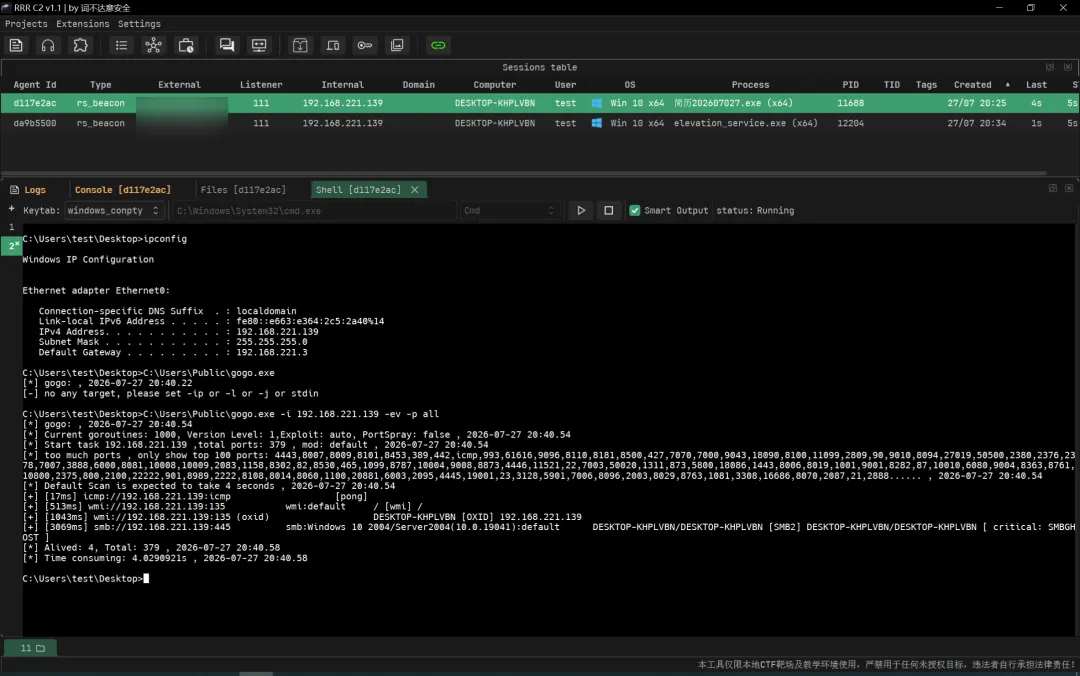This screenshot has height=676, width=1080.
Task: Open the Extensions menu
Action: [x=83, y=23]
